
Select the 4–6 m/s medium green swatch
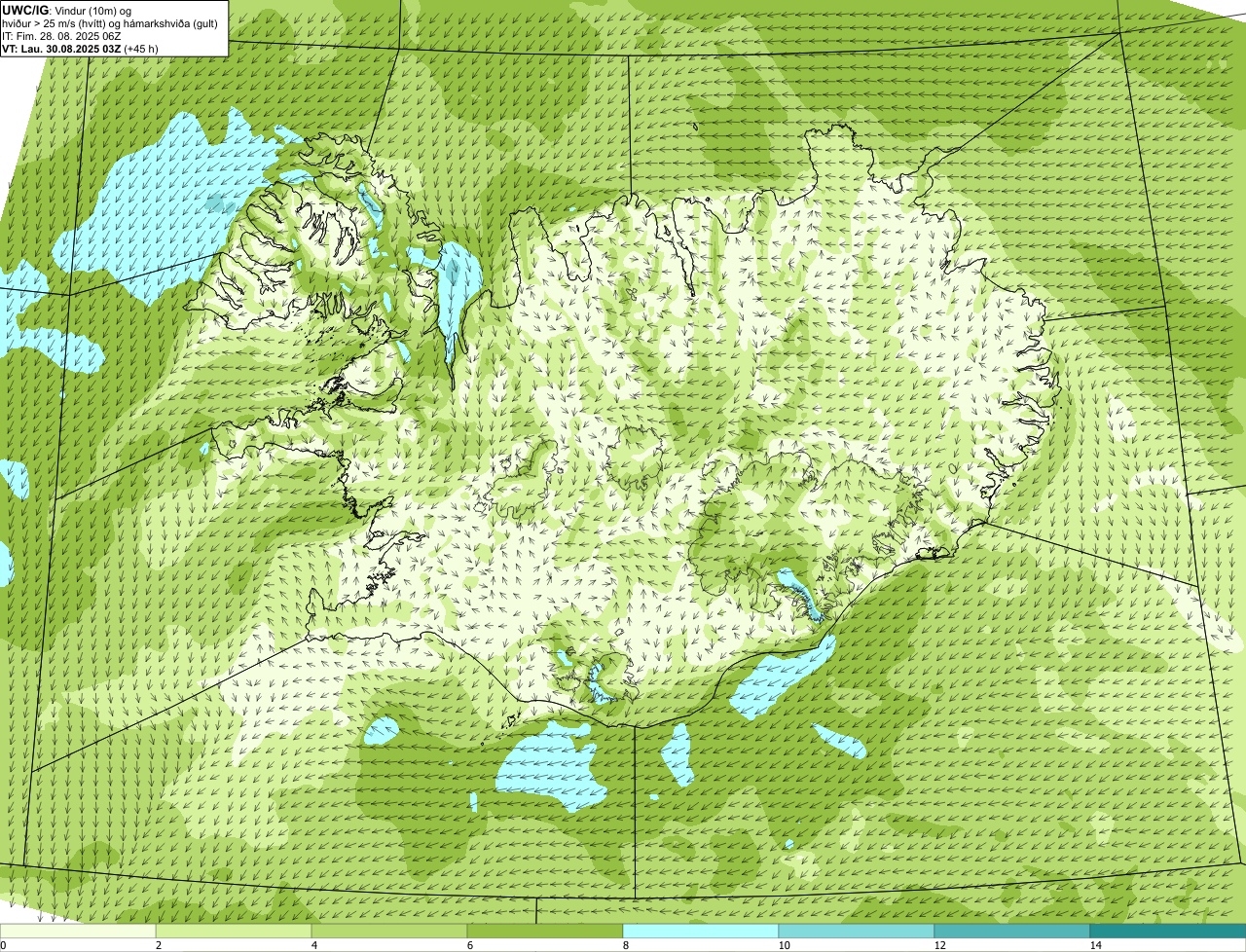[x=389, y=931]
